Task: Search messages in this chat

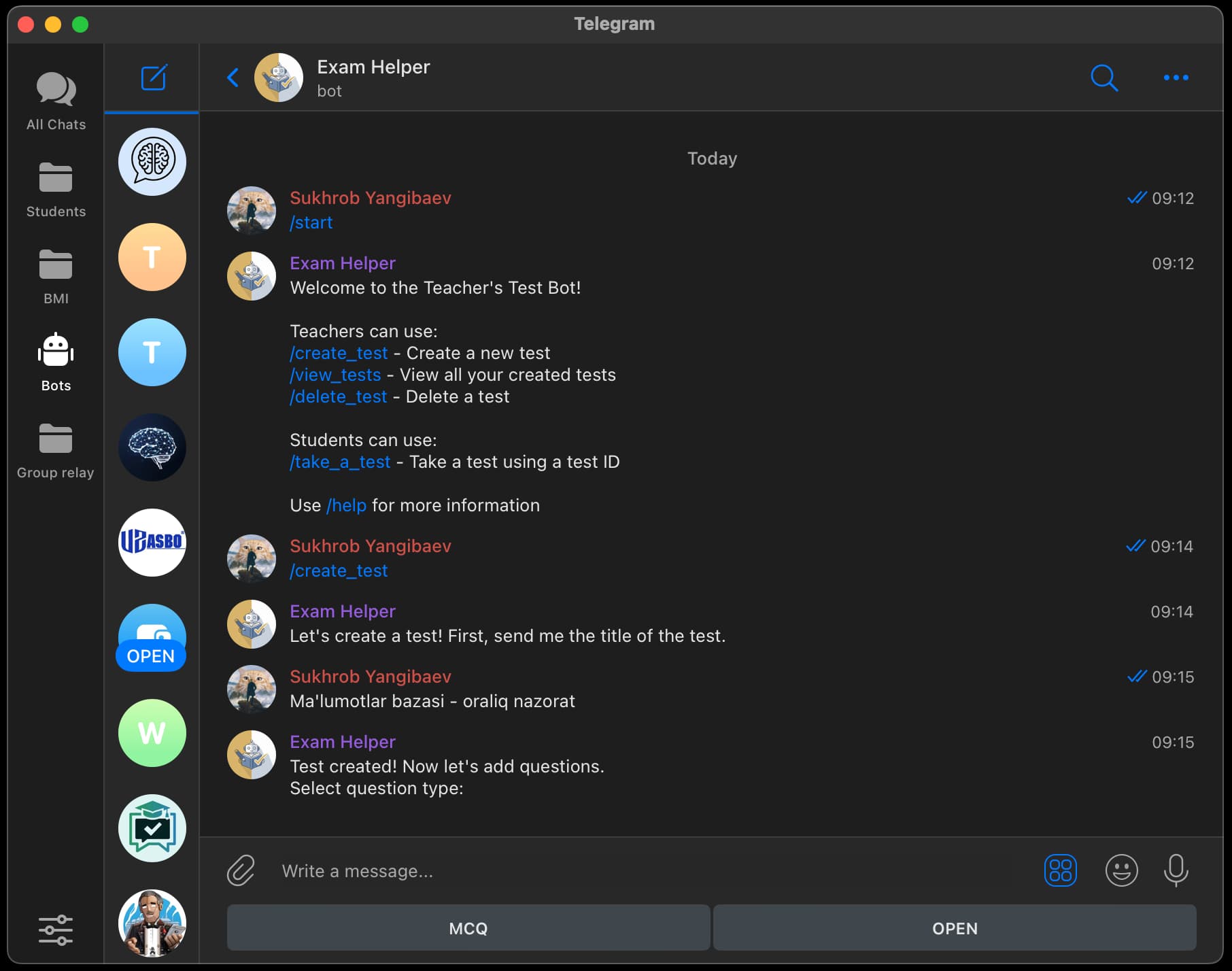Action: pyautogui.click(x=1104, y=78)
